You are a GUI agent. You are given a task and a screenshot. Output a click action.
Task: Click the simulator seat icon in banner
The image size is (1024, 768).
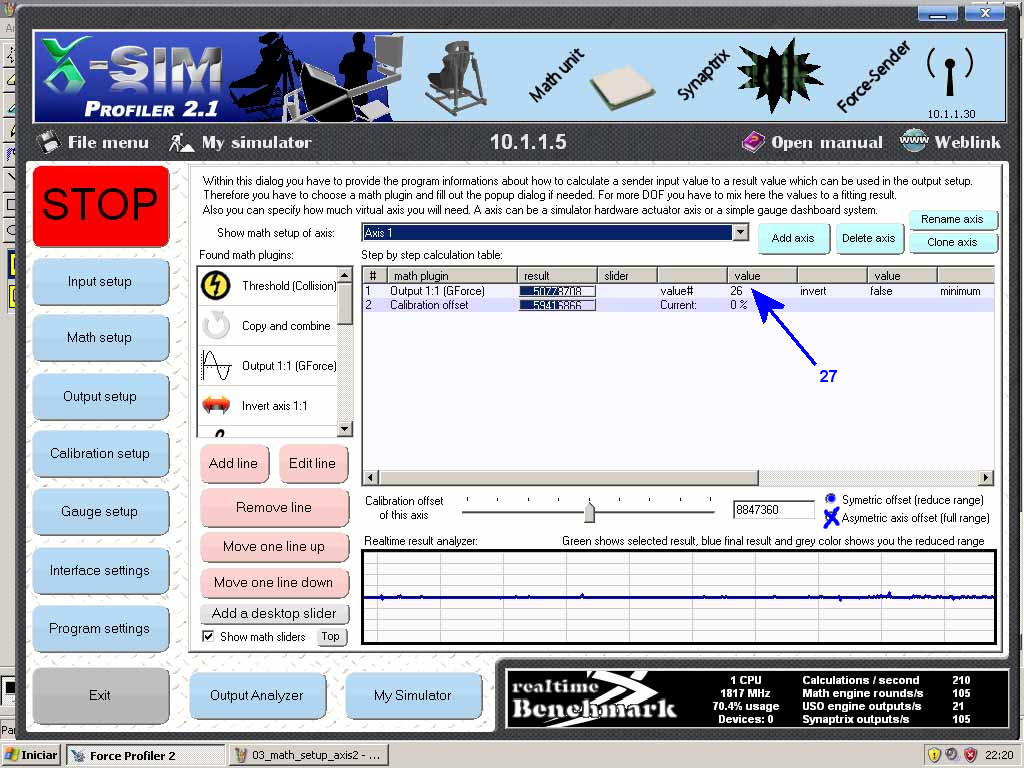click(x=456, y=77)
